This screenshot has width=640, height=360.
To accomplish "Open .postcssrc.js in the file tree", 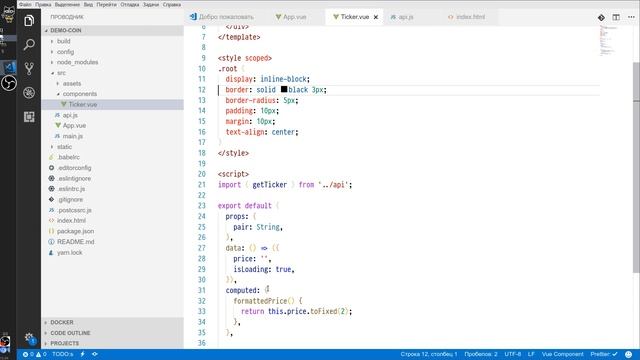I will (x=112, y=210).
